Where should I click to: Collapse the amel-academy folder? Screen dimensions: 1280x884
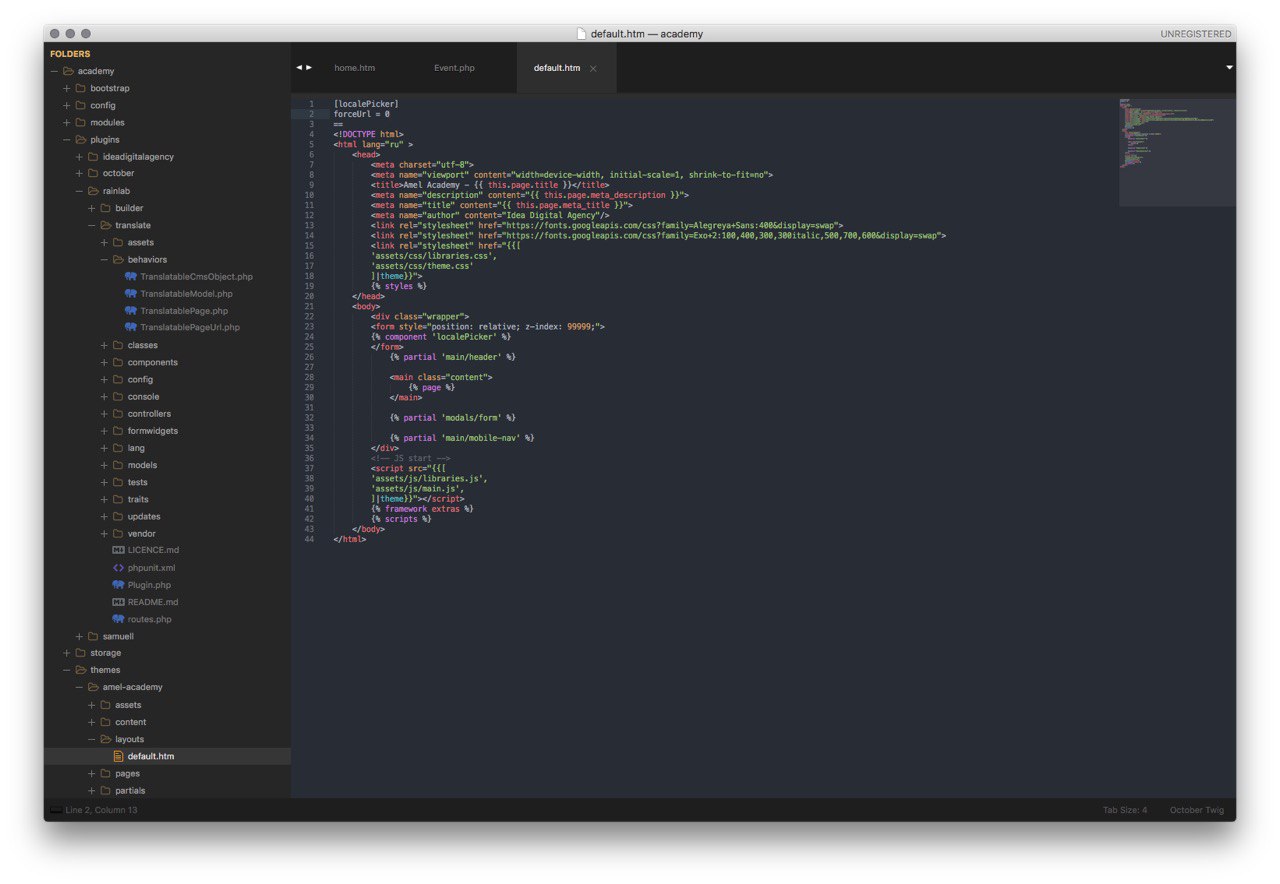pos(79,687)
